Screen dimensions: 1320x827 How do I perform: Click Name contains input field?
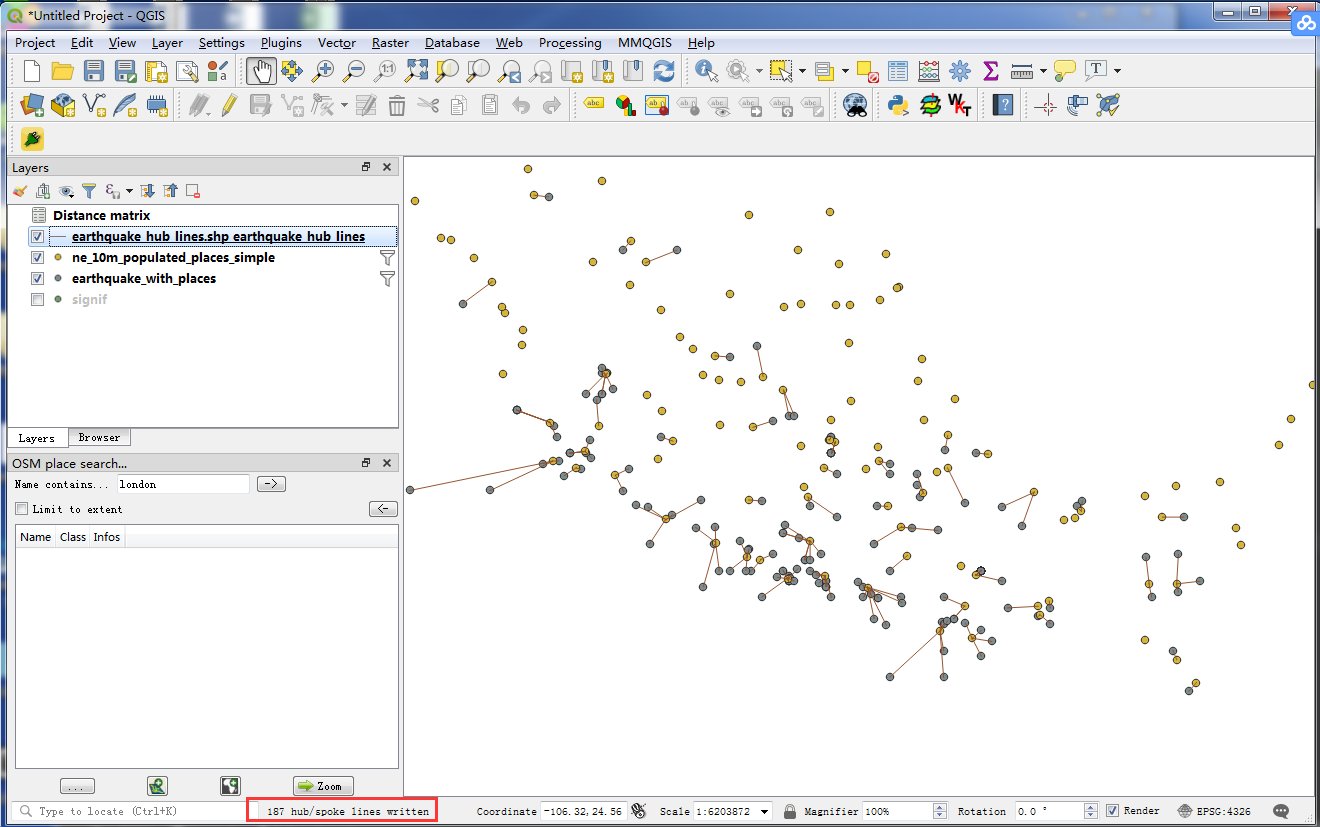point(183,484)
